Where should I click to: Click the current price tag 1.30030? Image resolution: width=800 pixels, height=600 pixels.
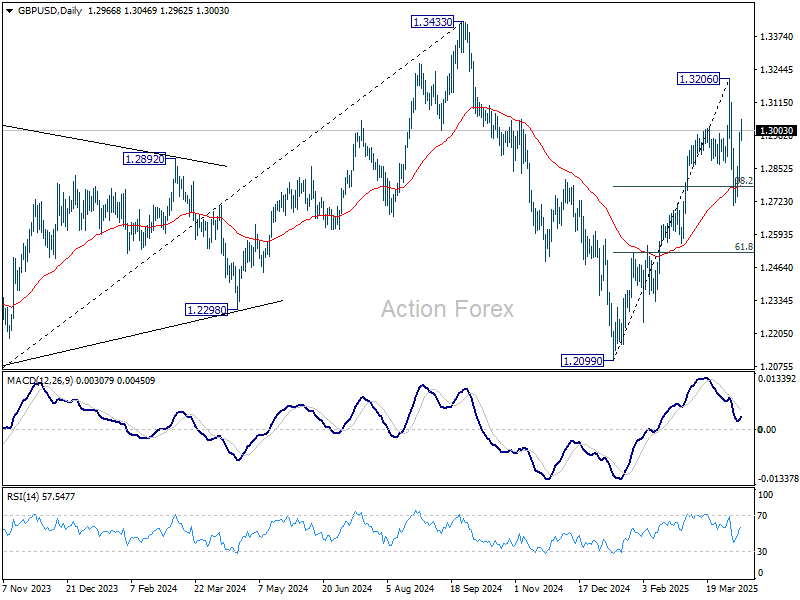(777, 131)
